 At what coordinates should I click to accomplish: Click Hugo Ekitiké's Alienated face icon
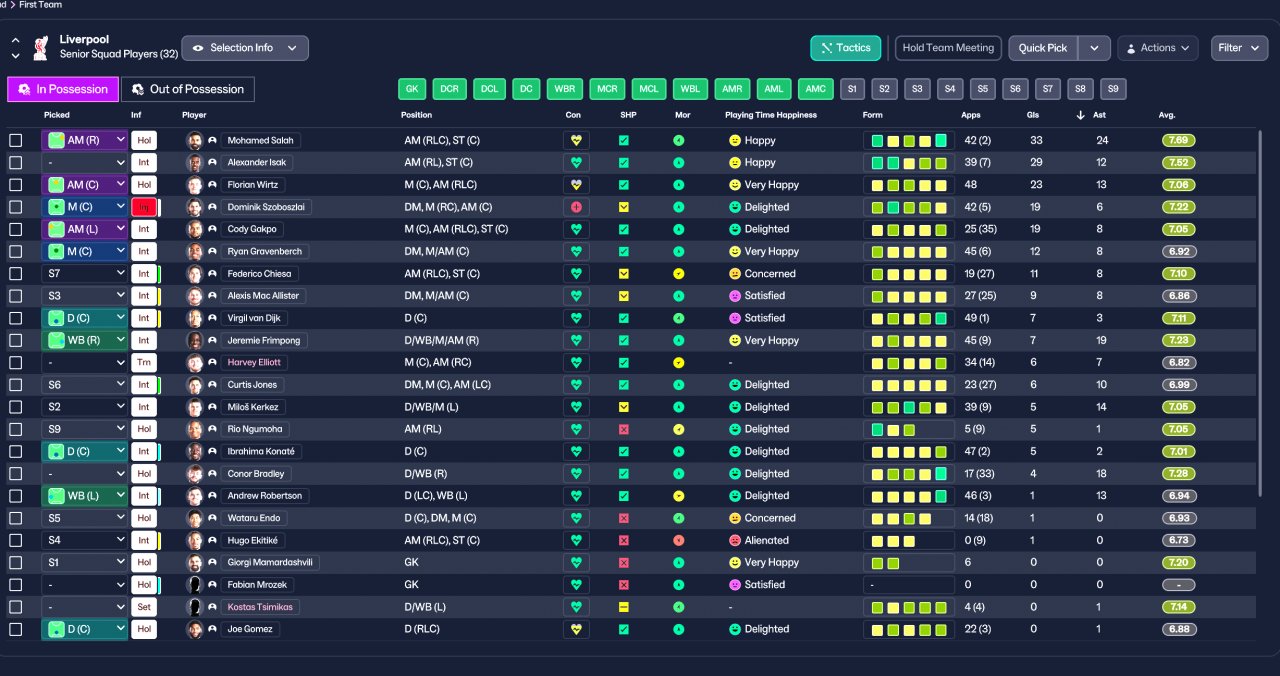(x=735, y=540)
